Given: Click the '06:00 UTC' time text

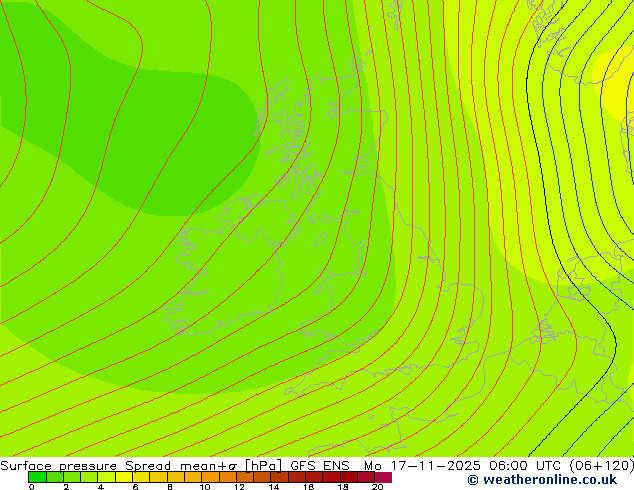Looking at the screenshot, I should point(525,465).
